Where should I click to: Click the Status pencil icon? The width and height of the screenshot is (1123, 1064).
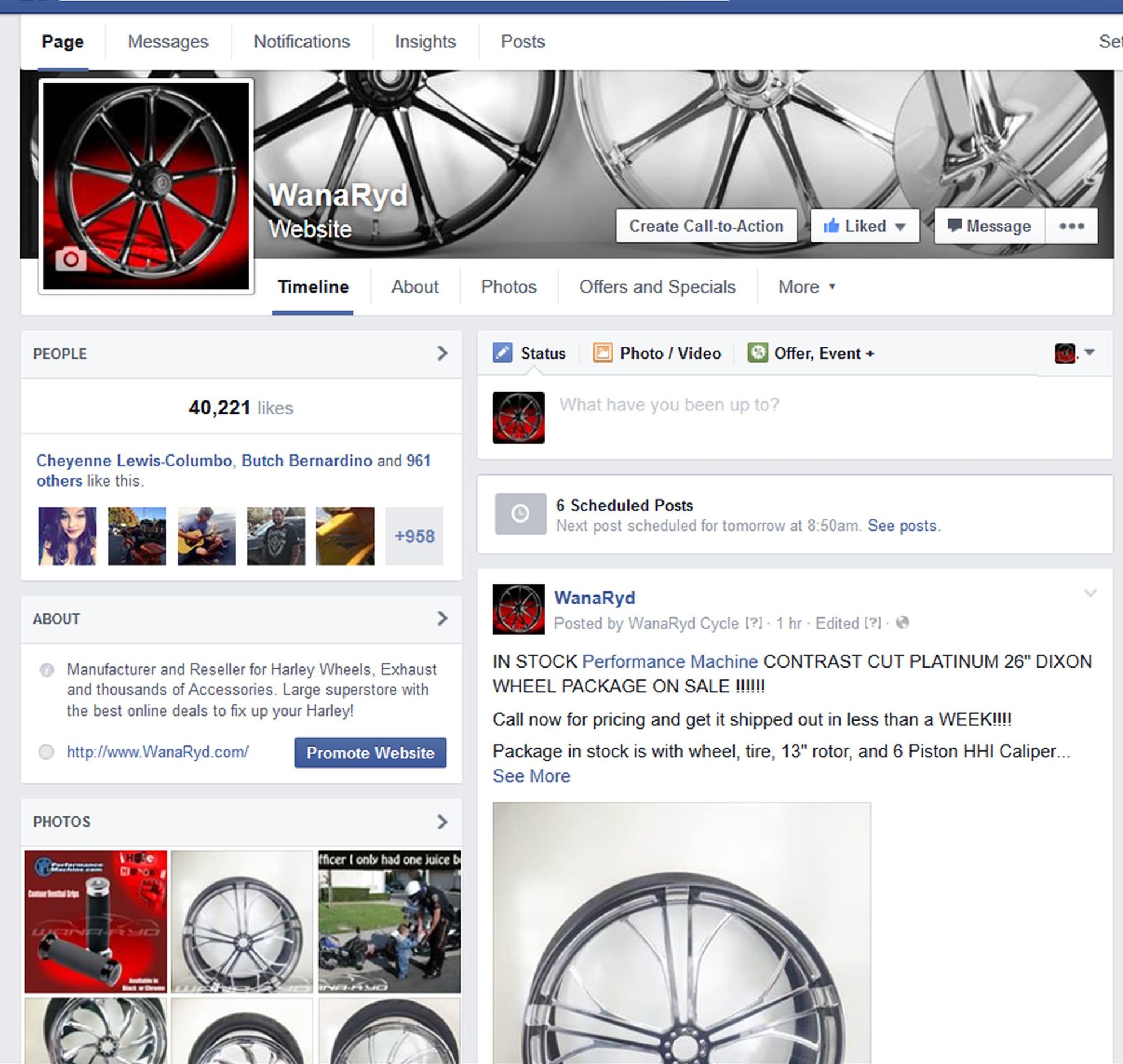(x=502, y=353)
